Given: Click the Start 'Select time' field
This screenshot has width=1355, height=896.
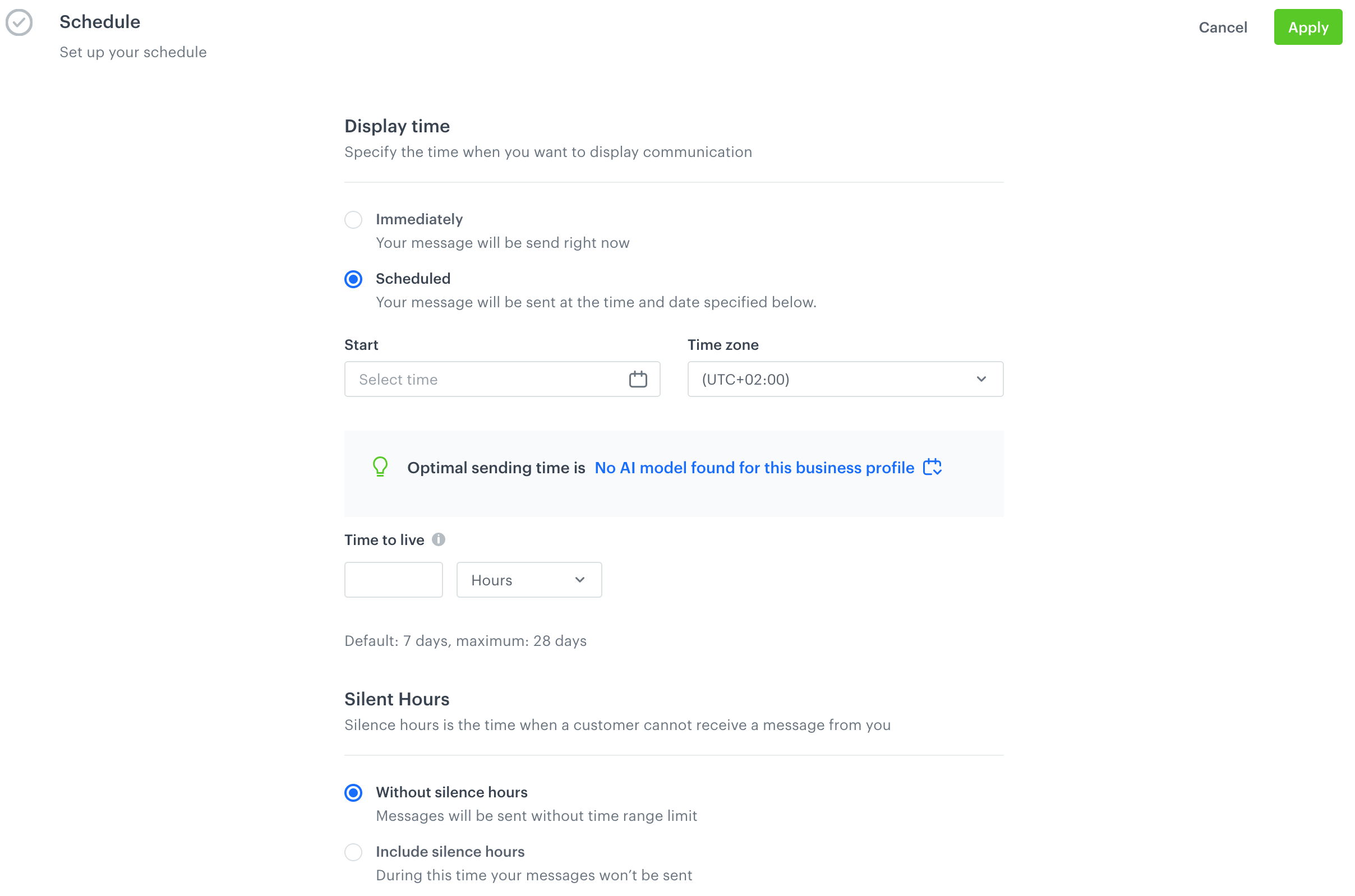Looking at the screenshot, I should [486, 380].
